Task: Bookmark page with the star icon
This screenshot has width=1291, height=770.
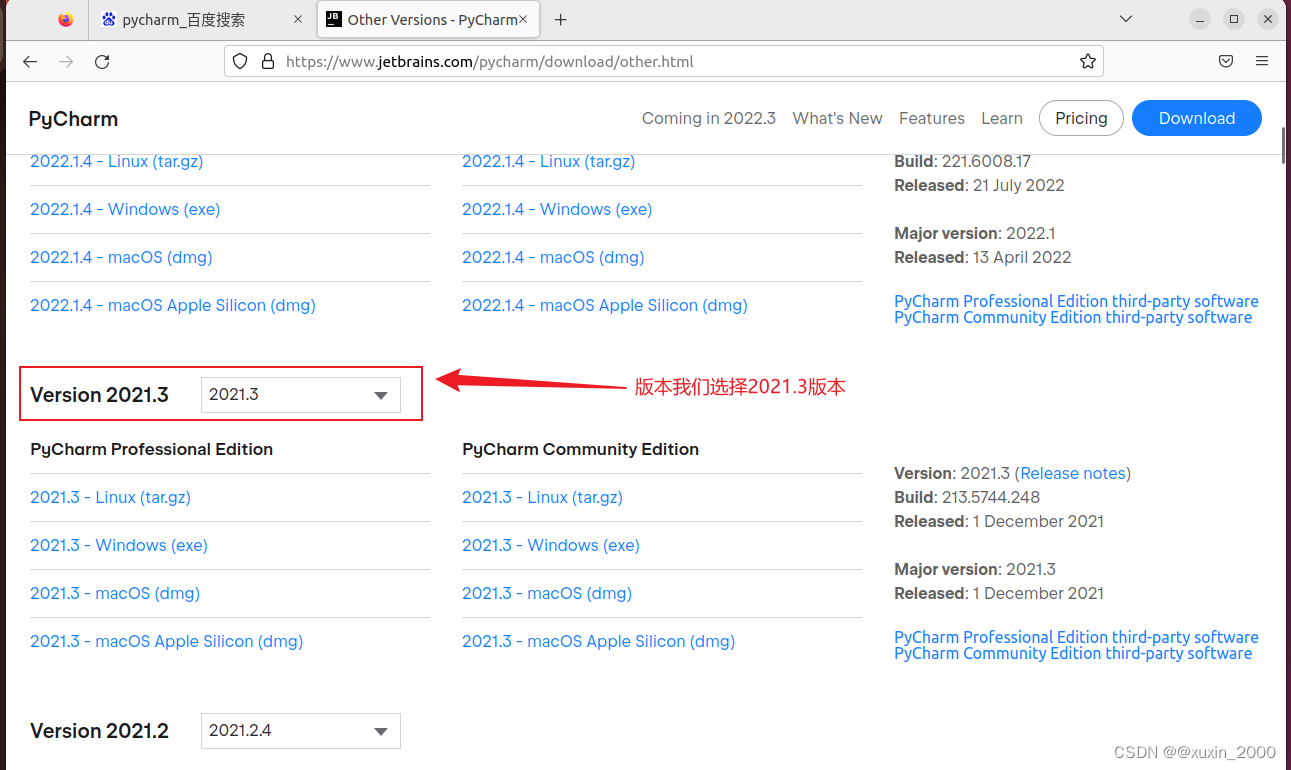Action: pyautogui.click(x=1088, y=62)
